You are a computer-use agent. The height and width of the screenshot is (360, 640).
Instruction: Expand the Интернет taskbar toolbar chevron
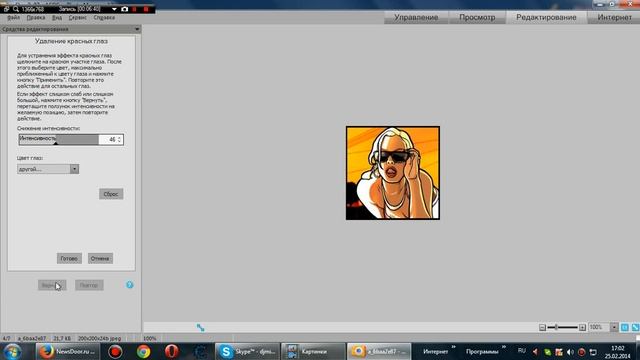tap(453, 347)
